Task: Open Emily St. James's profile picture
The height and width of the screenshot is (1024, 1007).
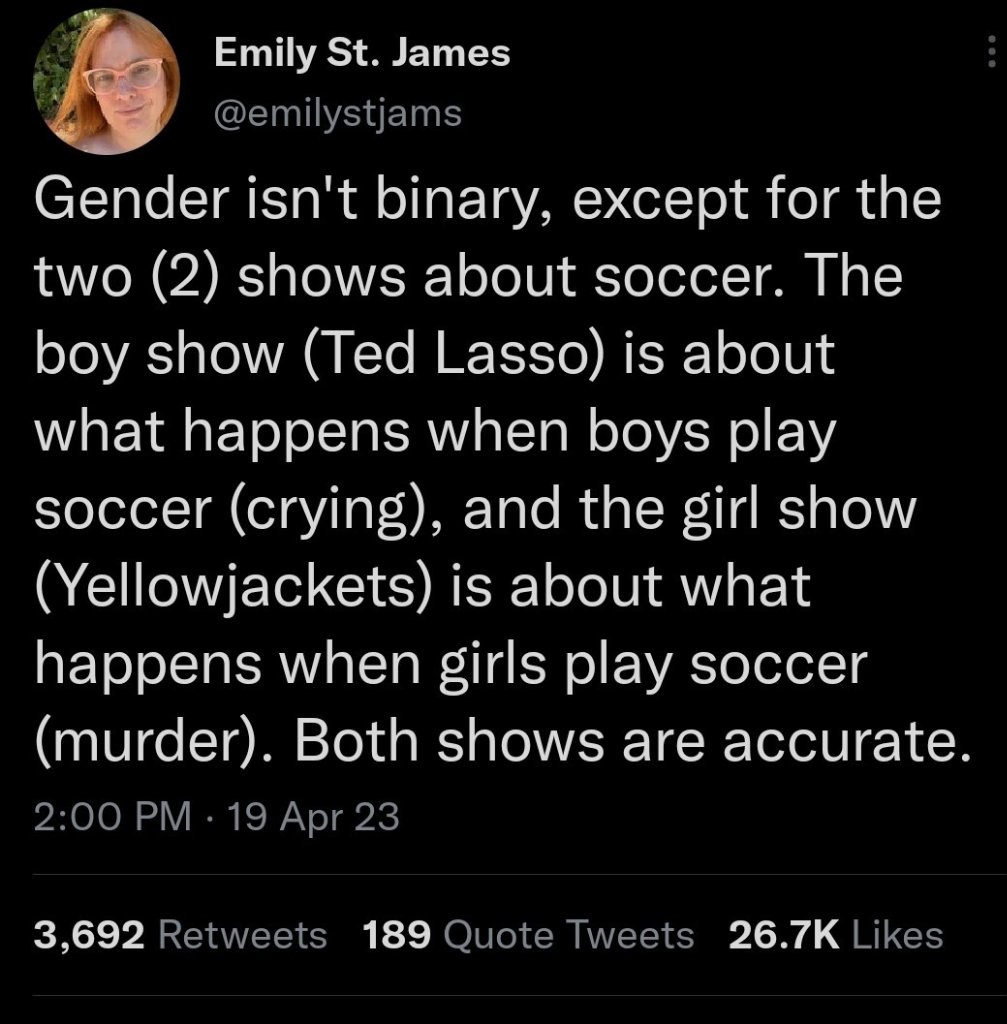Action: tap(106, 82)
